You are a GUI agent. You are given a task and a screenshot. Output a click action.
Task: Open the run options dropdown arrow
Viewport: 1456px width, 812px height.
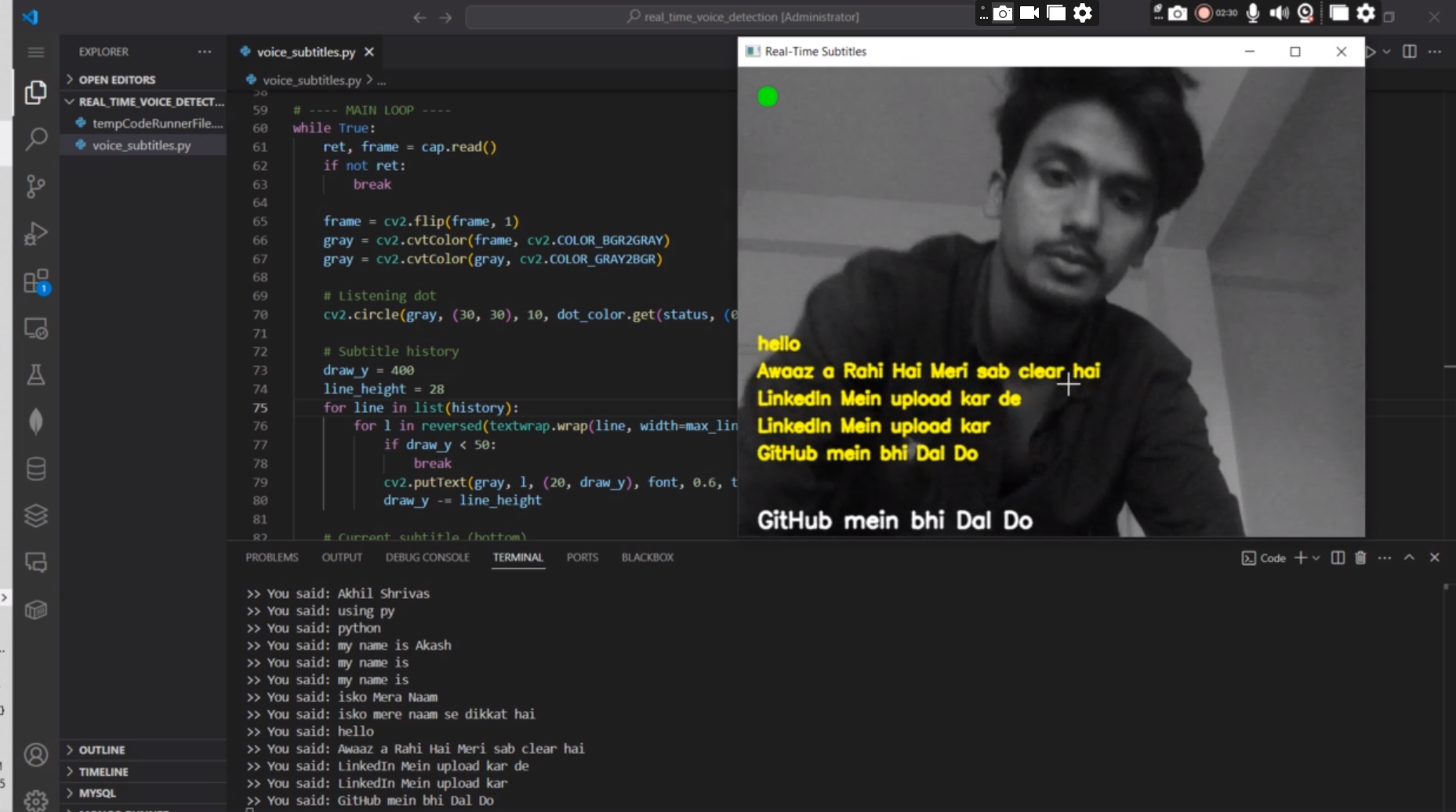click(1386, 52)
